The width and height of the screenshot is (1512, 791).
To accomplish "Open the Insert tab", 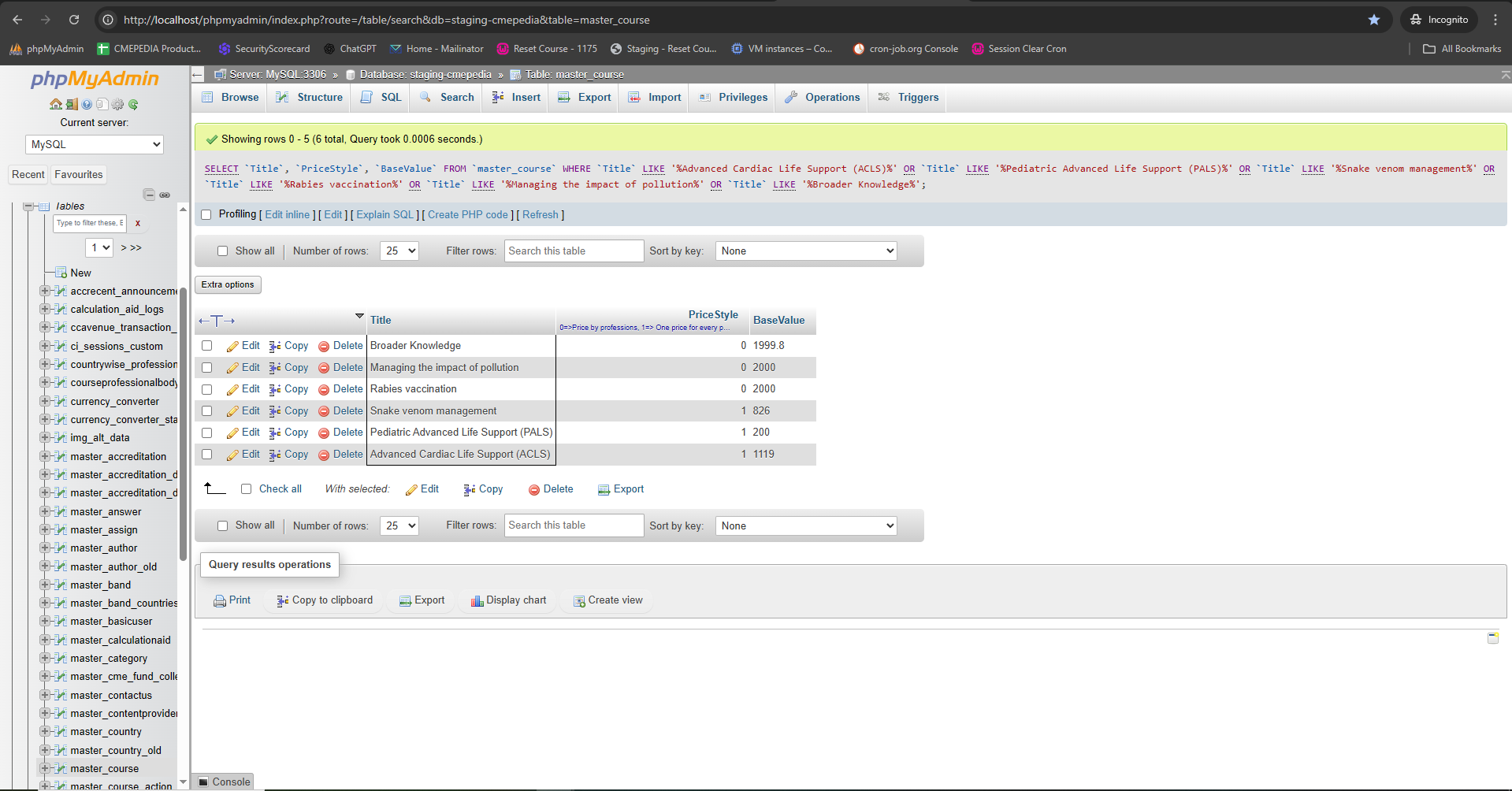I will click(516, 97).
